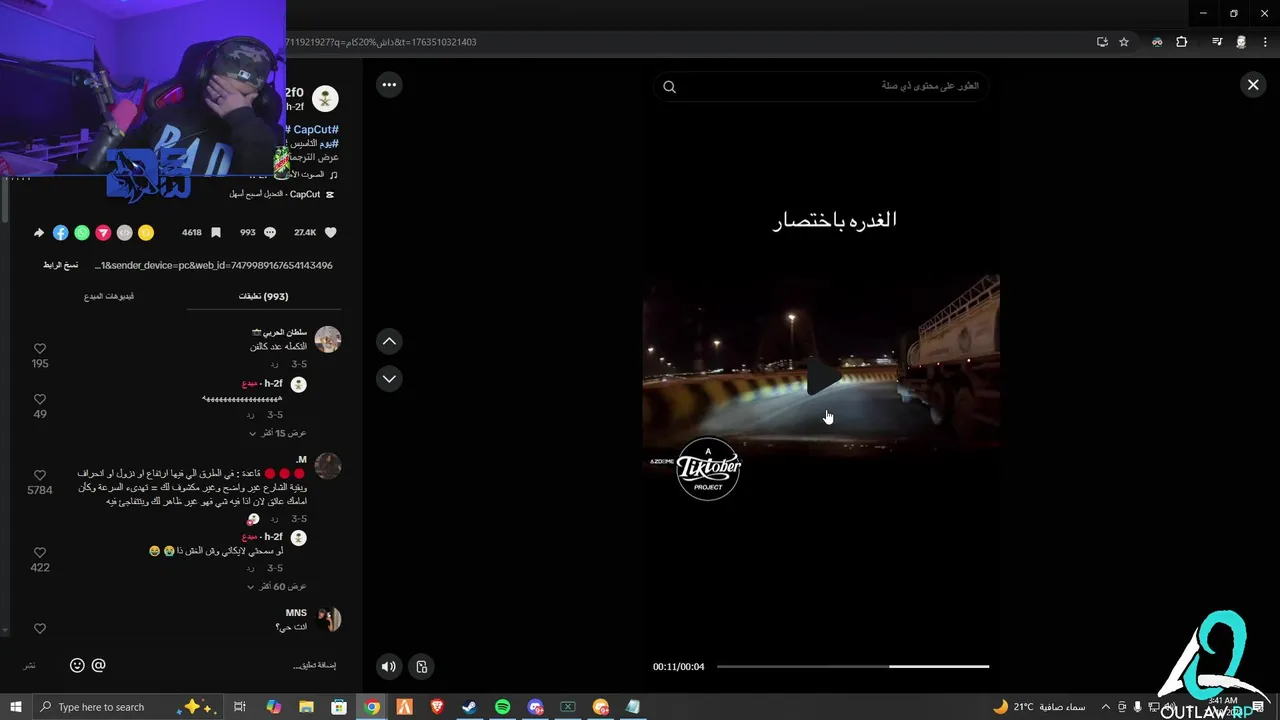Bookmark this page with the star icon
This screenshot has width=1280, height=720.
pos(1124,42)
